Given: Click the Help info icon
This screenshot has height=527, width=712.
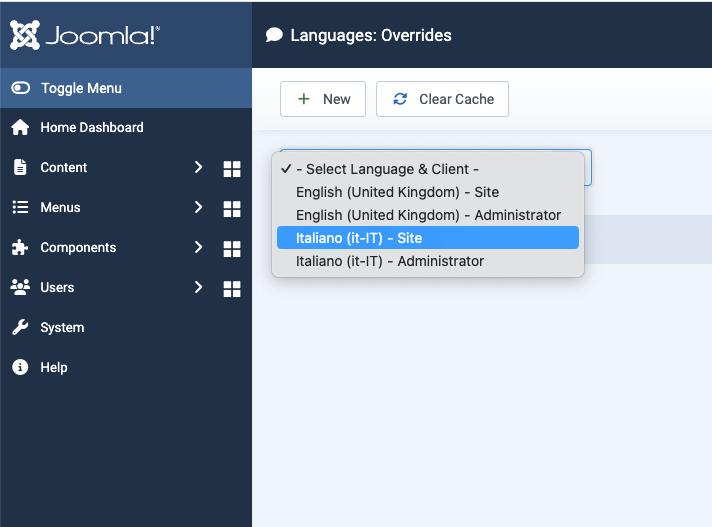Looking at the screenshot, I should tap(20, 368).
